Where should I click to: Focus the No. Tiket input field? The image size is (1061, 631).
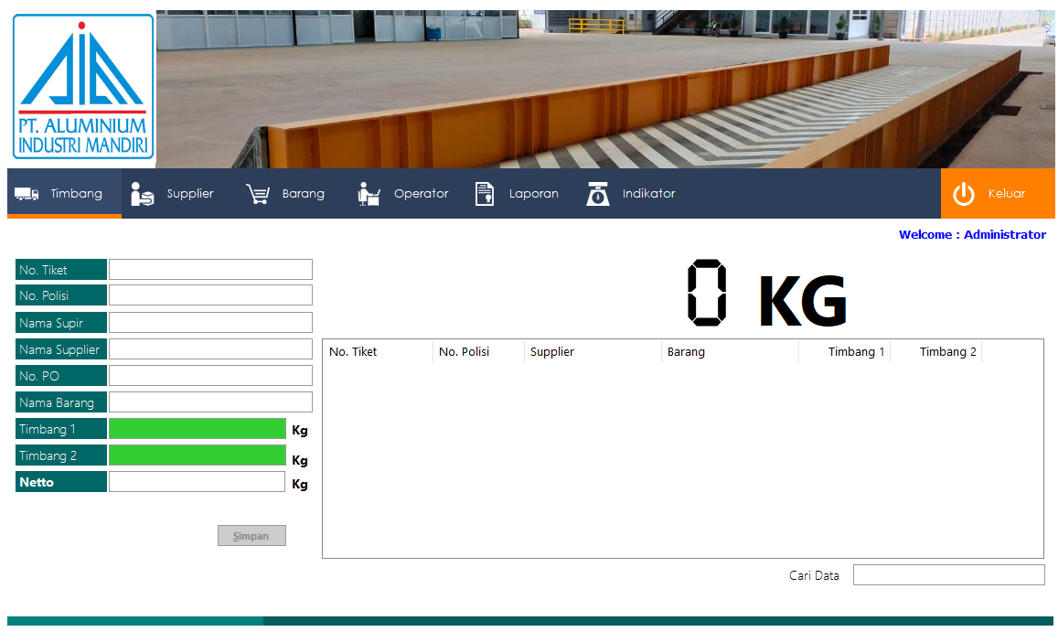[x=210, y=269]
